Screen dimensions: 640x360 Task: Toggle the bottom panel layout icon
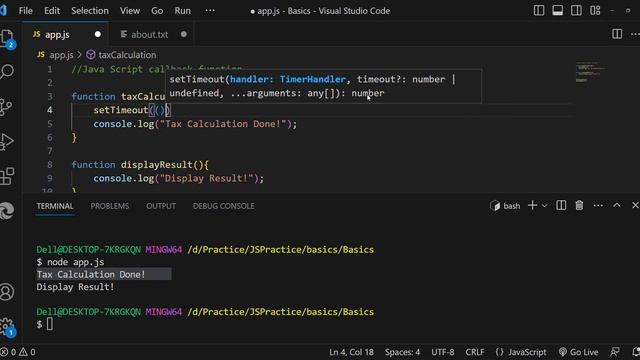(558, 11)
